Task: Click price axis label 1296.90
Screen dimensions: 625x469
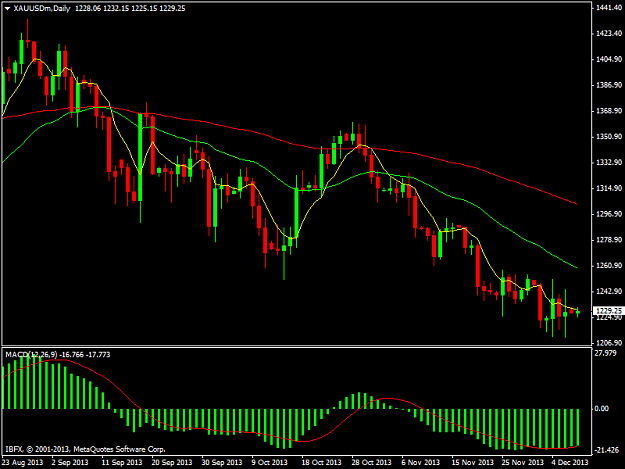Action: tap(609, 214)
